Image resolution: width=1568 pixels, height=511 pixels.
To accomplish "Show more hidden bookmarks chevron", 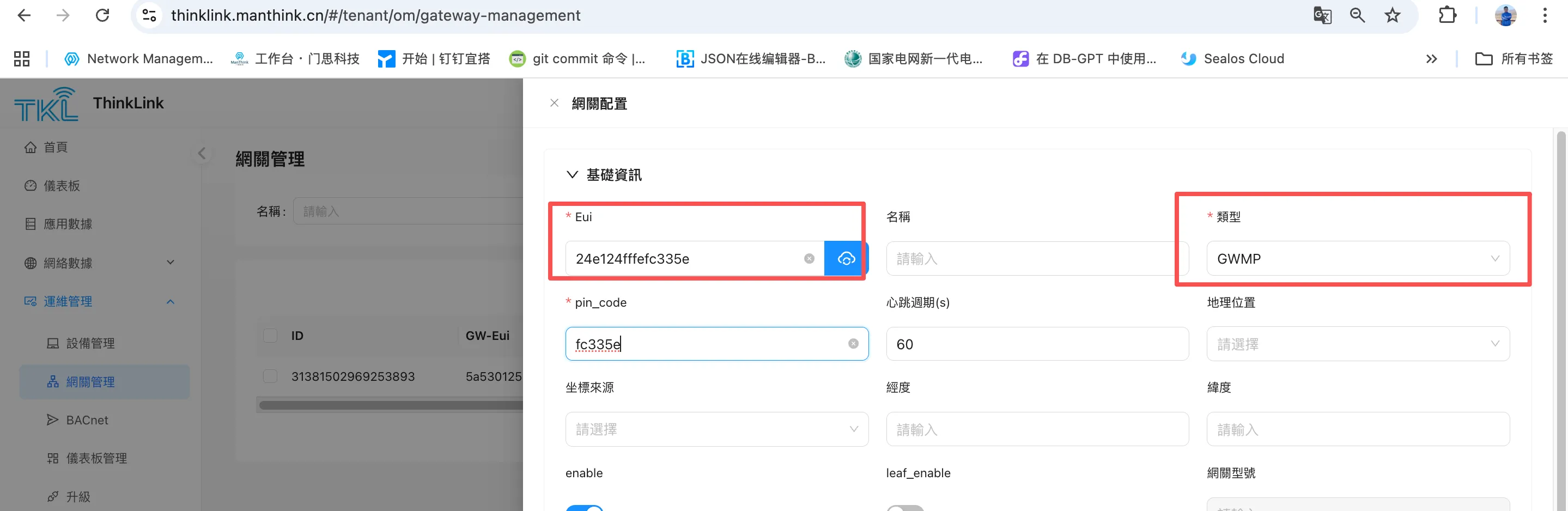I will point(1432,58).
